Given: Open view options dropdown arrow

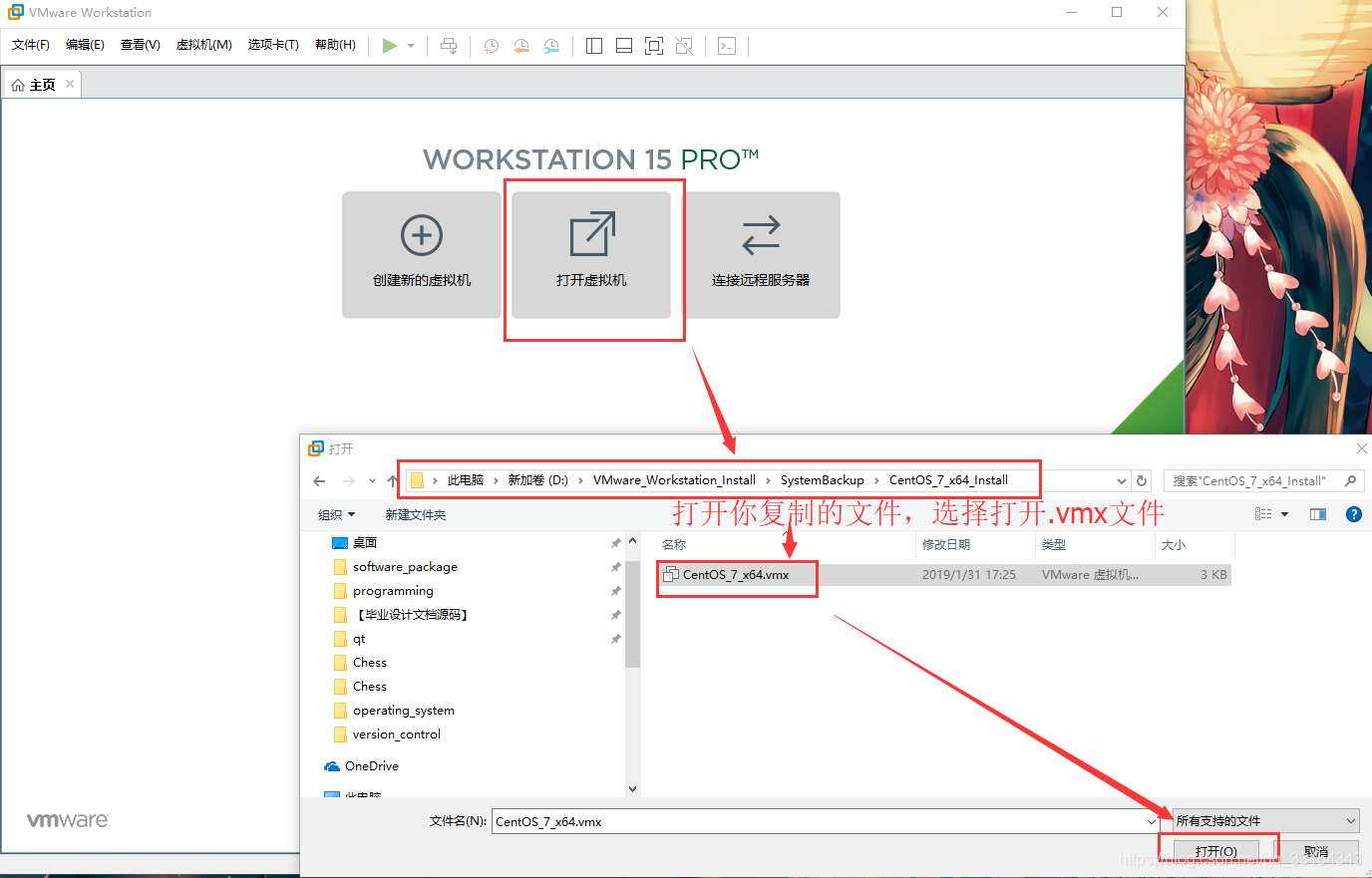Looking at the screenshot, I should pyautogui.click(x=1285, y=514).
